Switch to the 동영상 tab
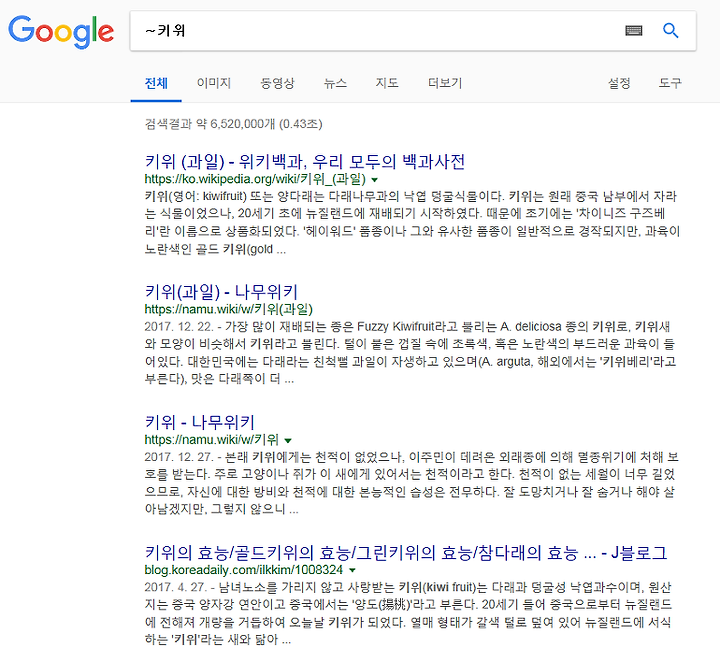Image resolution: width=720 pixels, height=662 pixels. coord(277,83)
